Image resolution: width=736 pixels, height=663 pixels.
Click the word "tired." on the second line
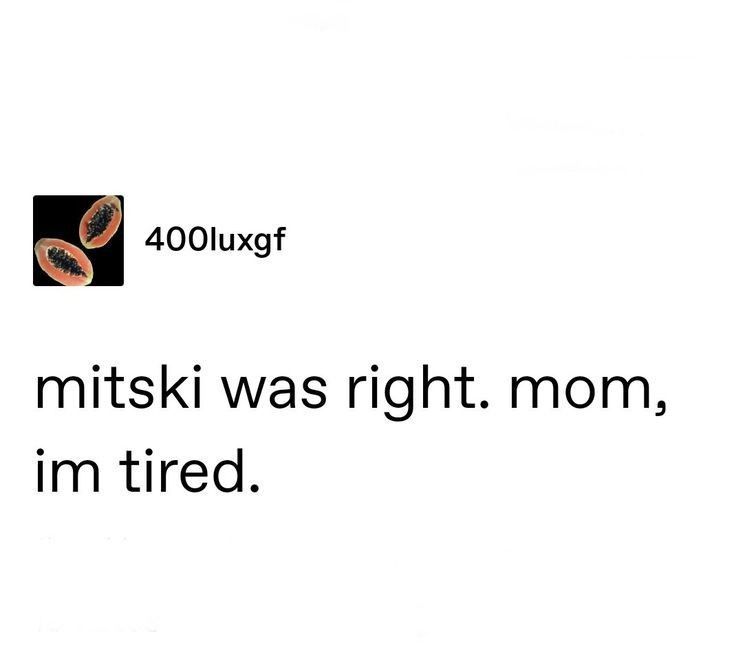tap(190, 470)
